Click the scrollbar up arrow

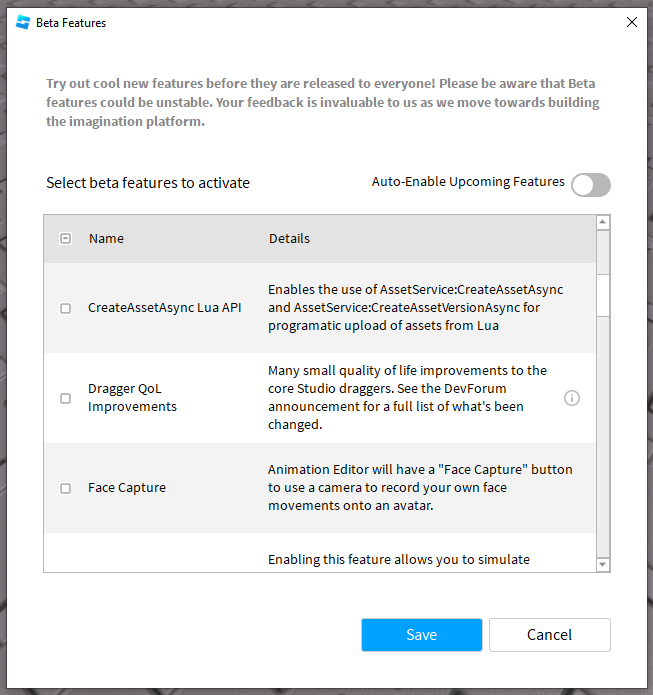(602, 222)
